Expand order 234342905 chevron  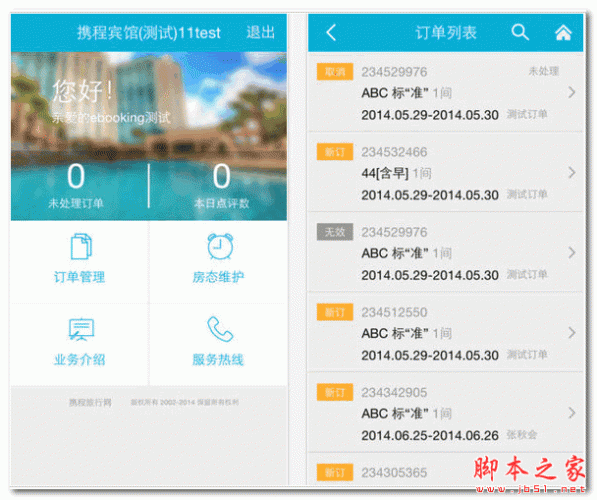coord(571,413)
